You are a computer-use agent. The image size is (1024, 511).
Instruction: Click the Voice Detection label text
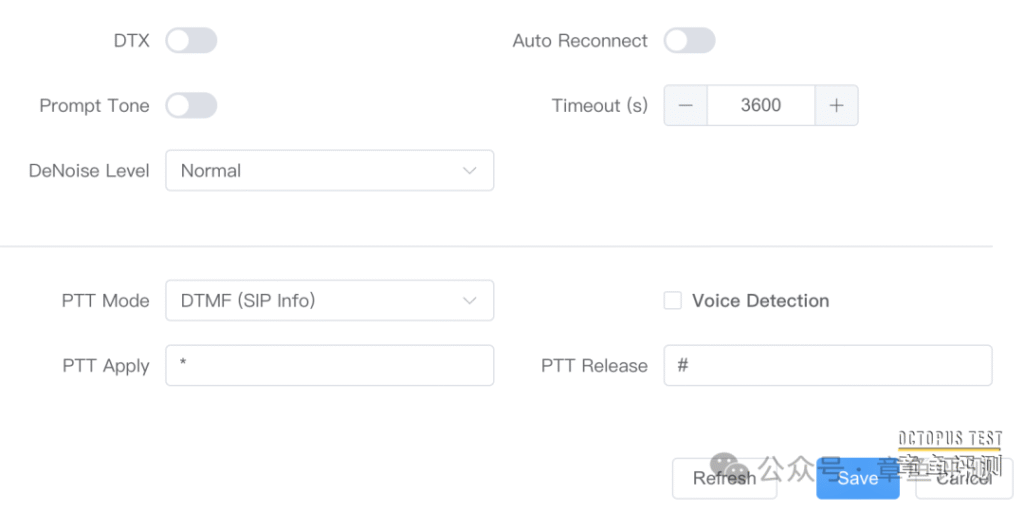[x=761, y=301]
